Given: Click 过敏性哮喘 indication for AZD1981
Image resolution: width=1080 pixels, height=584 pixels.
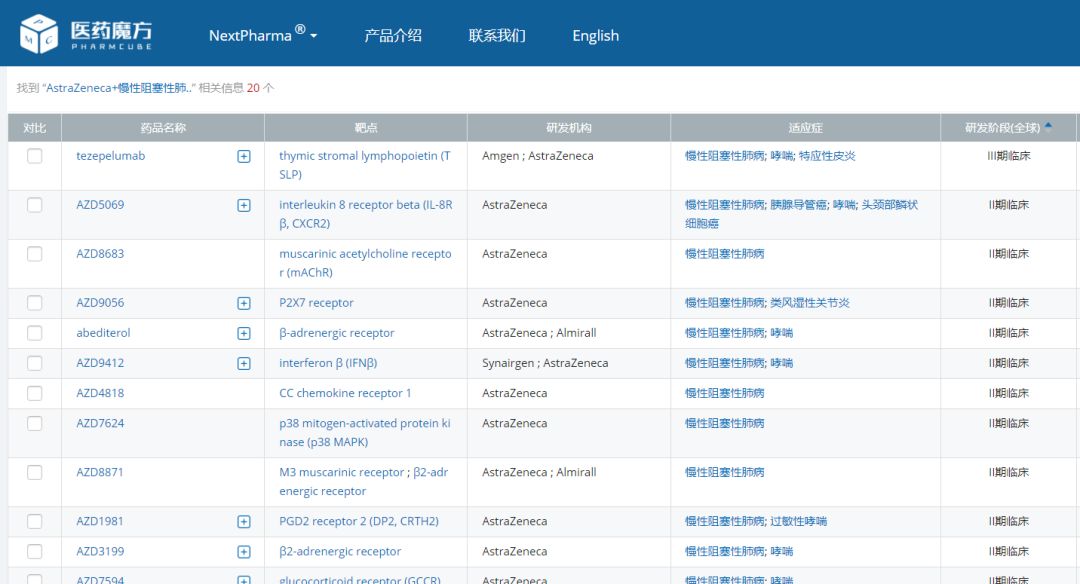Looking at the screenshot, I should pos(798,521).
